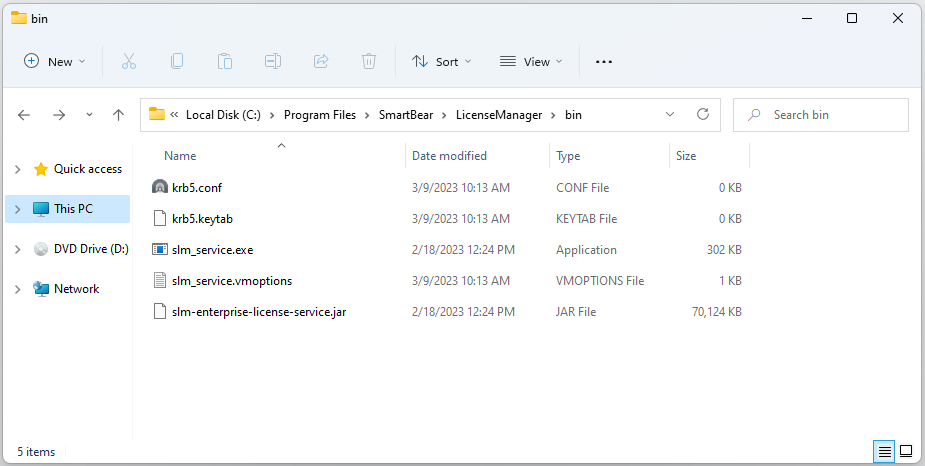Click the 302 KB size value
This screenshot has width=925, height=466.
[724, 250]
